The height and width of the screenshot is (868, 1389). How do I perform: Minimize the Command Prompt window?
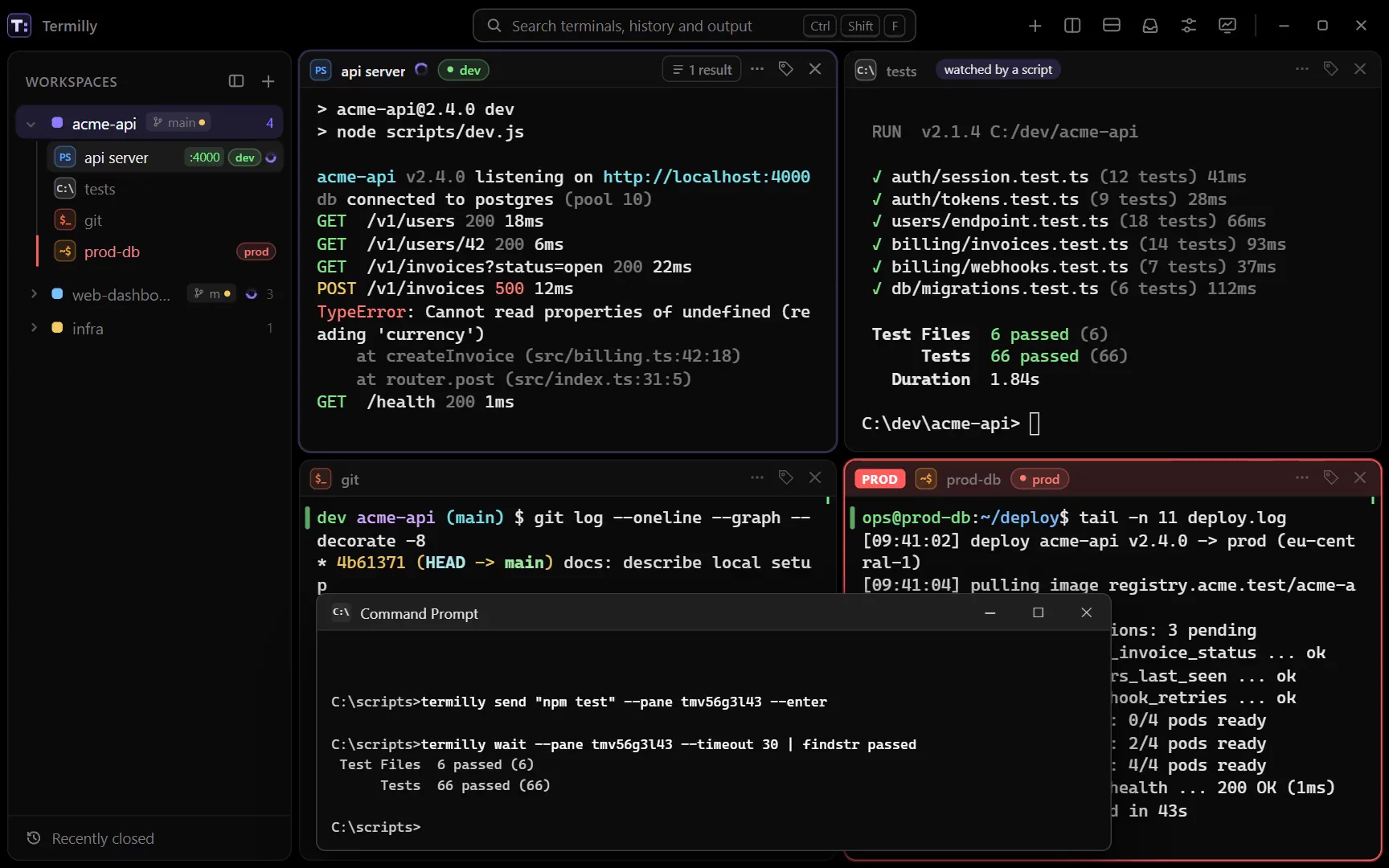point(990,612)
